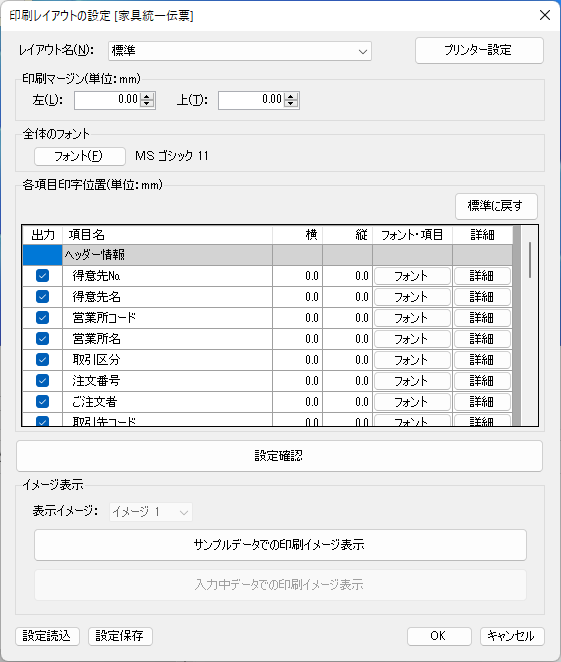The width and height of the screenshot is (561, 662).
Task: Decrease left margin with down arrow
Action: point(147,104)
